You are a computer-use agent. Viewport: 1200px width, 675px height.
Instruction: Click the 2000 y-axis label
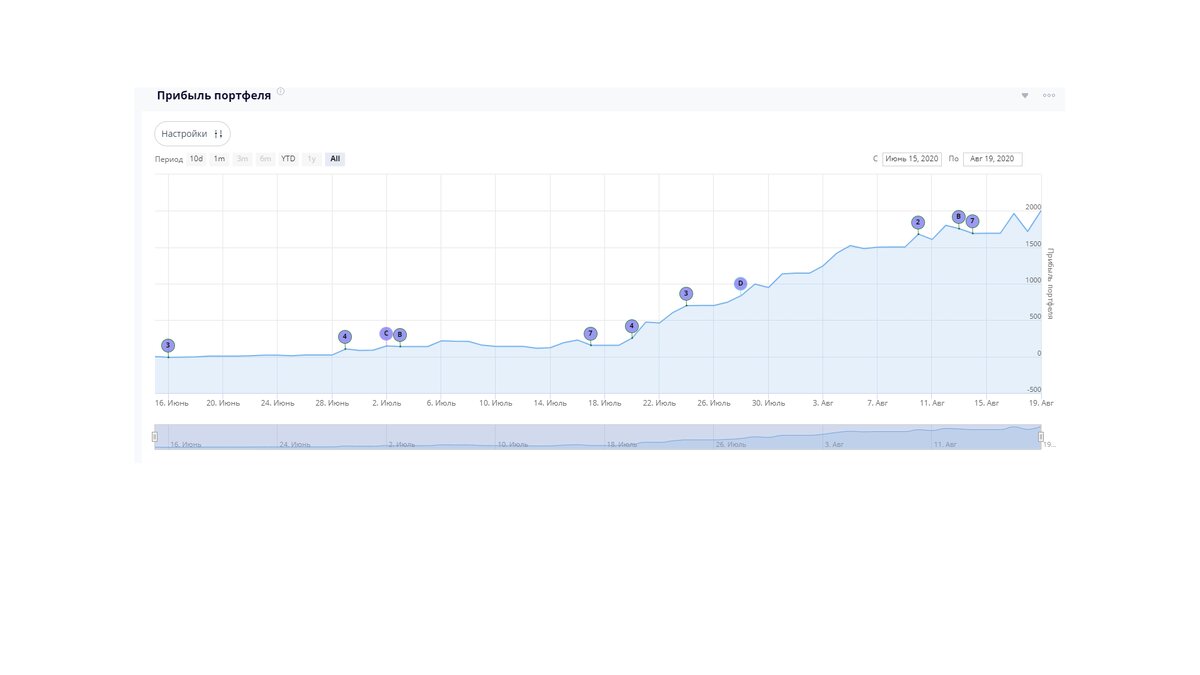pyautogui.click(x=1033, y=207)
